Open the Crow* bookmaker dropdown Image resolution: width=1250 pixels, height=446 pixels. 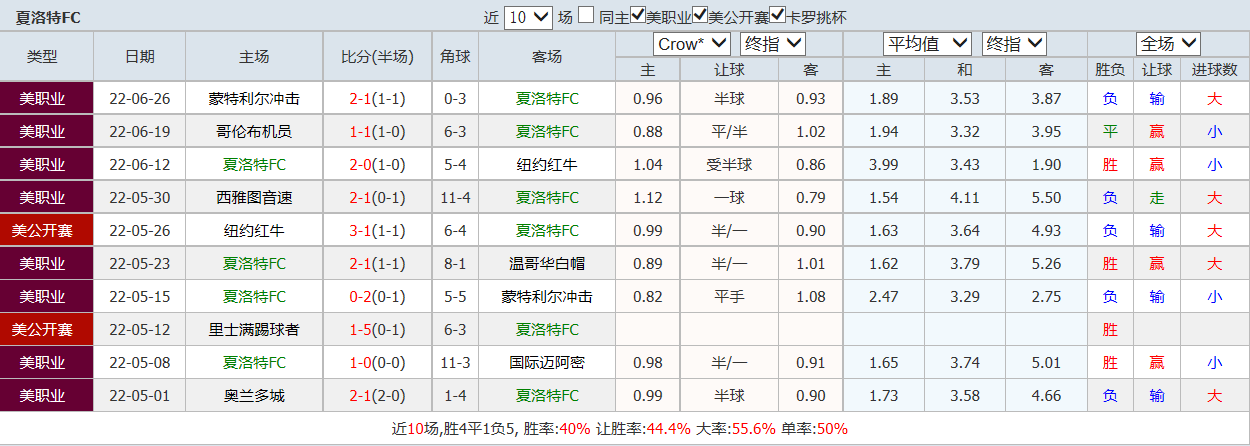(693, 44)
